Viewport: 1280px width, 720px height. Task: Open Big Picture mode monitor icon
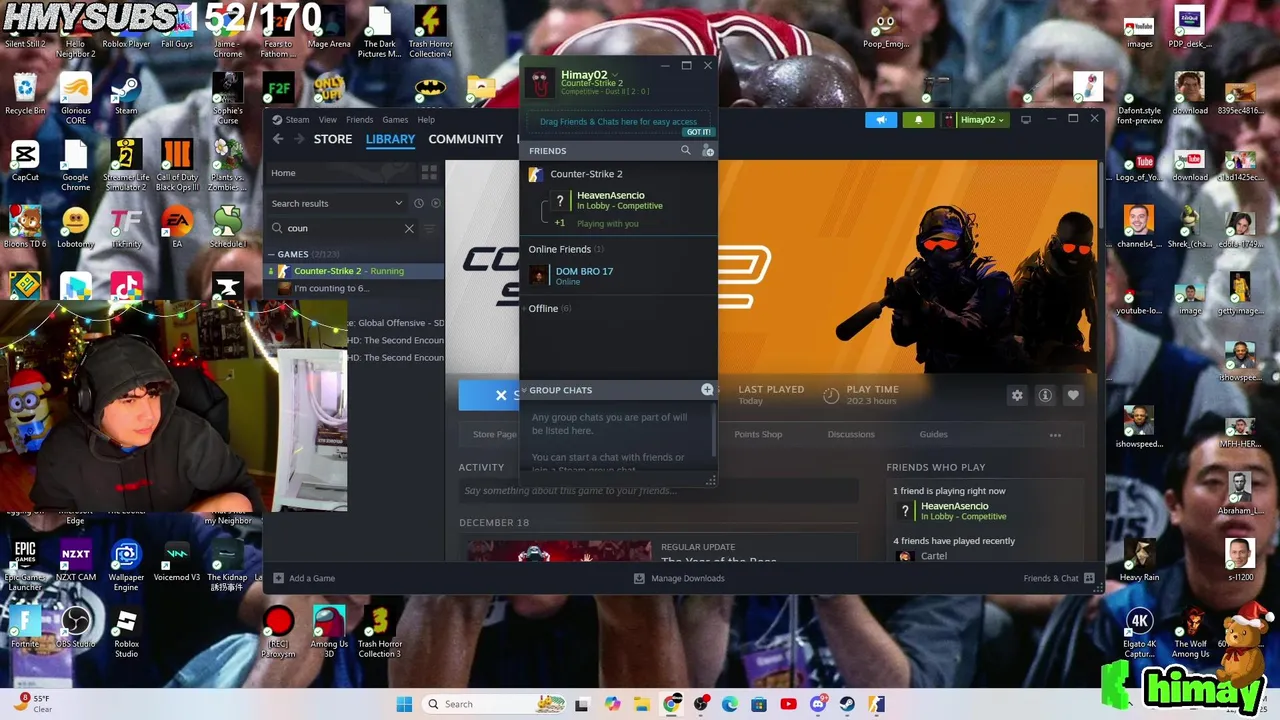click(x=1025, y=120)
